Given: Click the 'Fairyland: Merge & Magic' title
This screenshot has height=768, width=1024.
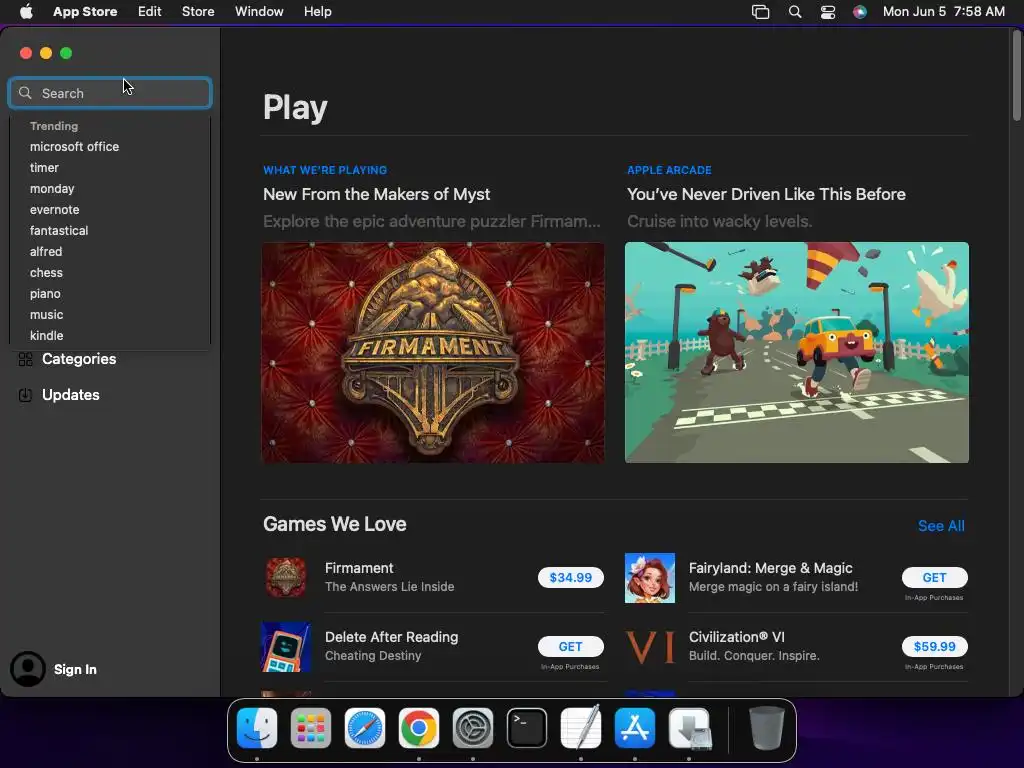Looking at the screenshot, I should coord(771,568).
